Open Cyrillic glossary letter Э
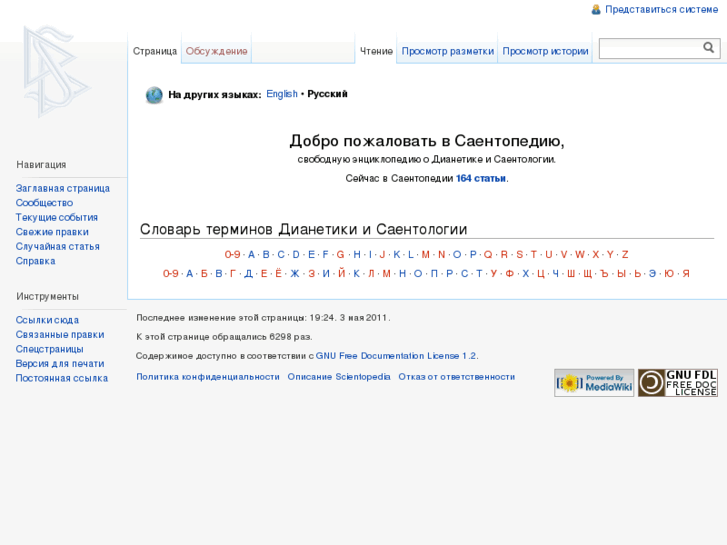Screen dimensions: 727x545 tap(652, 274)
